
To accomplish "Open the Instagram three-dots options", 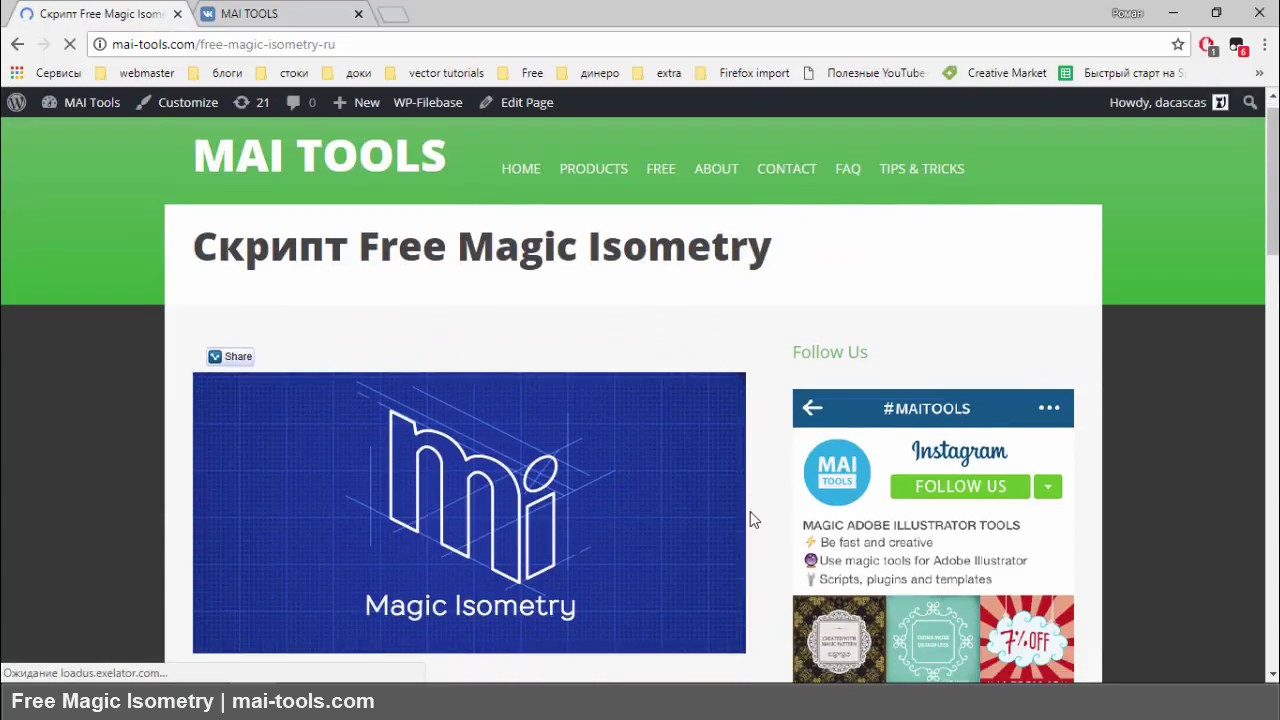I will (1049, 407).
